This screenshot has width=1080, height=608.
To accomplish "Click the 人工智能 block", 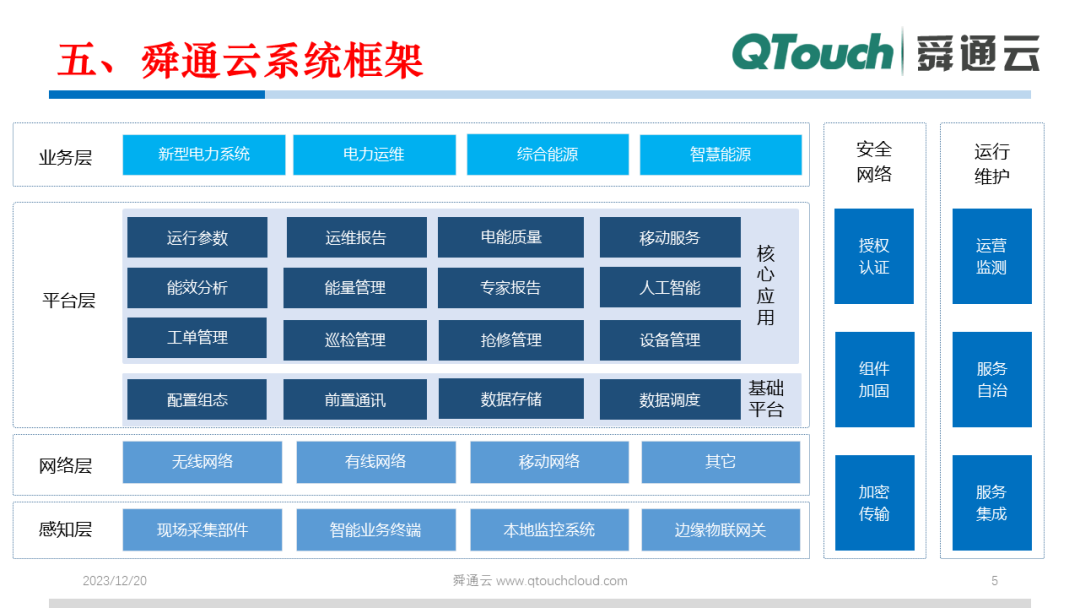I will (670, 288).
